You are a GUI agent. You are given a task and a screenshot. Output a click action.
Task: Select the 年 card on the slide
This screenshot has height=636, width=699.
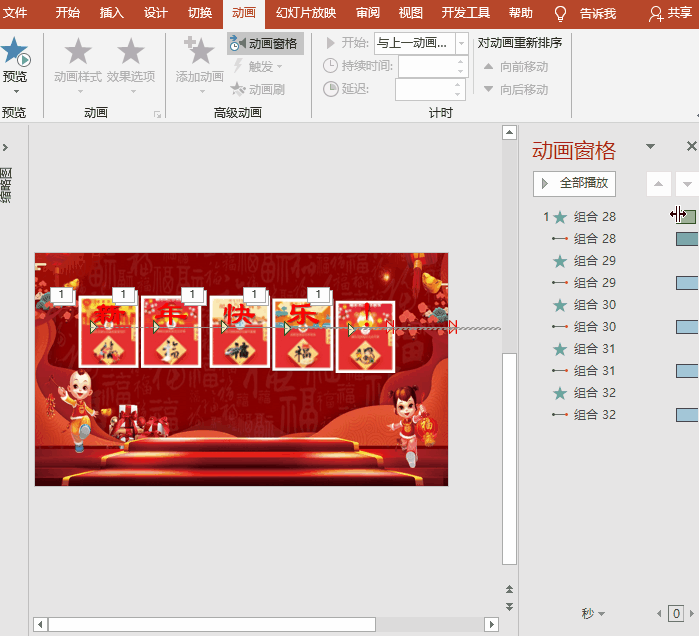click(x=171, y=332)
